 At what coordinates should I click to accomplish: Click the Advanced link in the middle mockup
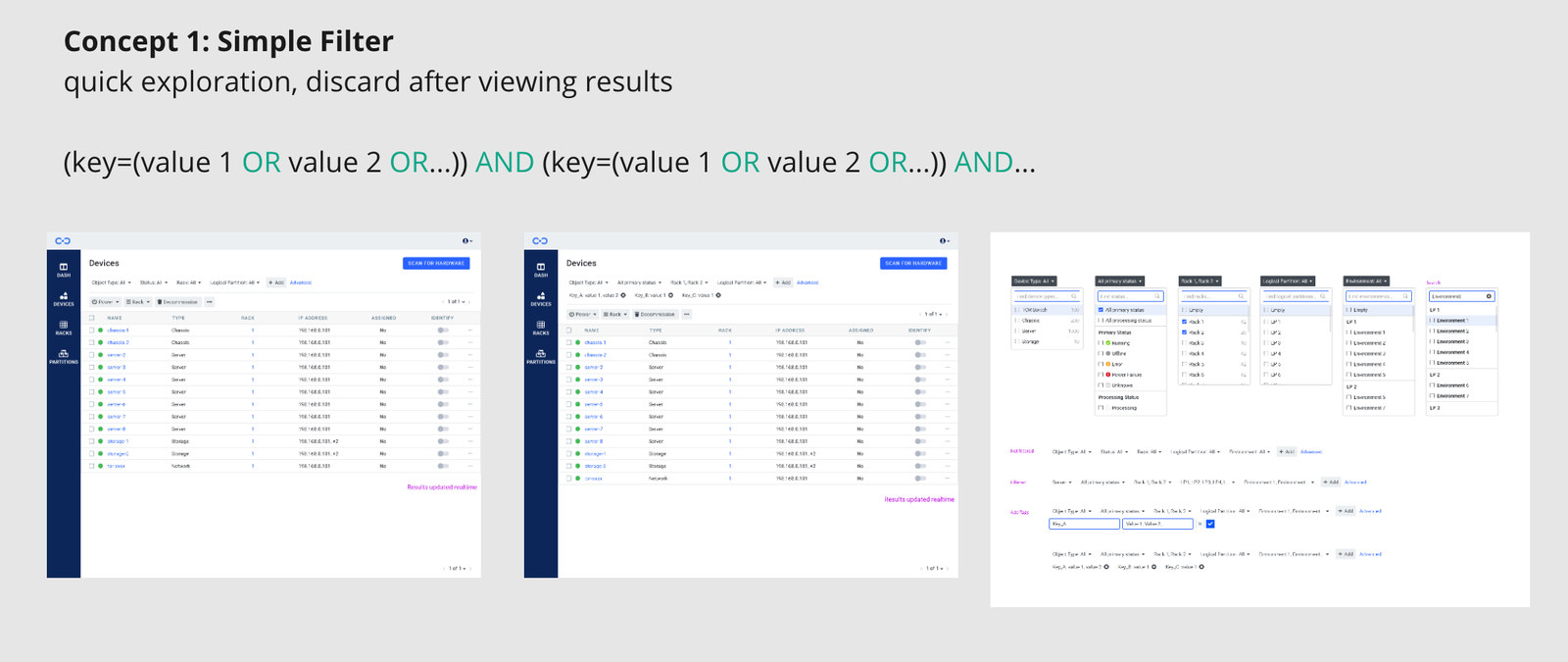pyautogui.click(x=808, y=282)
